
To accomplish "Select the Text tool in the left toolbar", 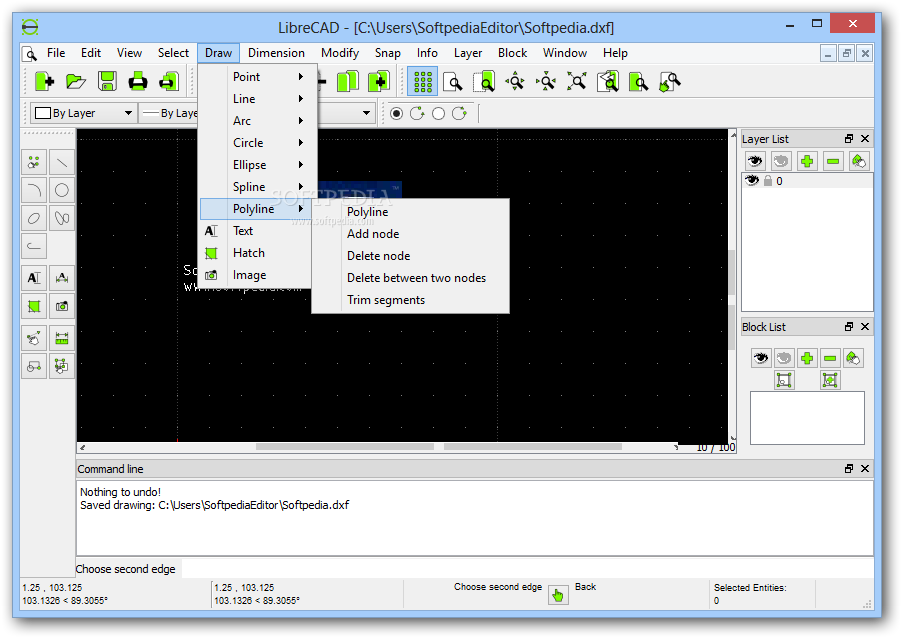I will click(34, 278).
